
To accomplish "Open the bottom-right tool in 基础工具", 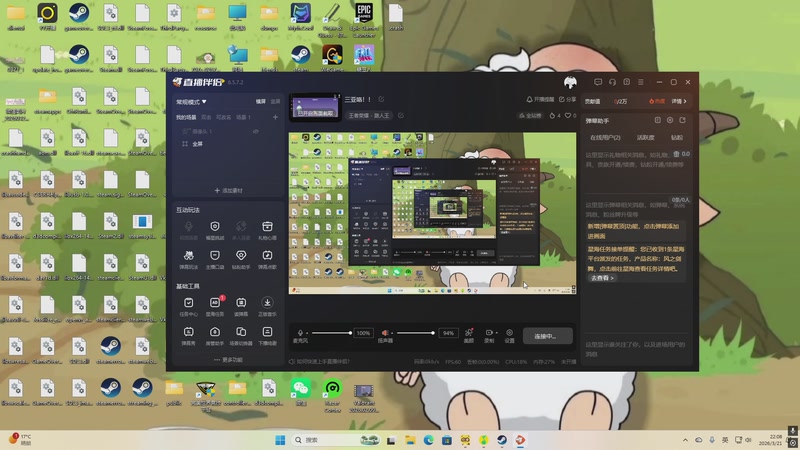I will (267, 336).
